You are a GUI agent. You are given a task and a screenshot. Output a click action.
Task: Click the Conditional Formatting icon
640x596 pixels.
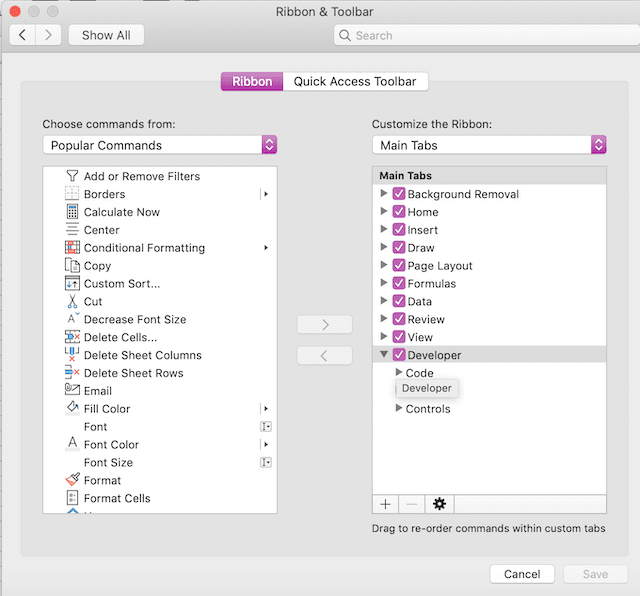pyautogui.click(x=72, y=247)
